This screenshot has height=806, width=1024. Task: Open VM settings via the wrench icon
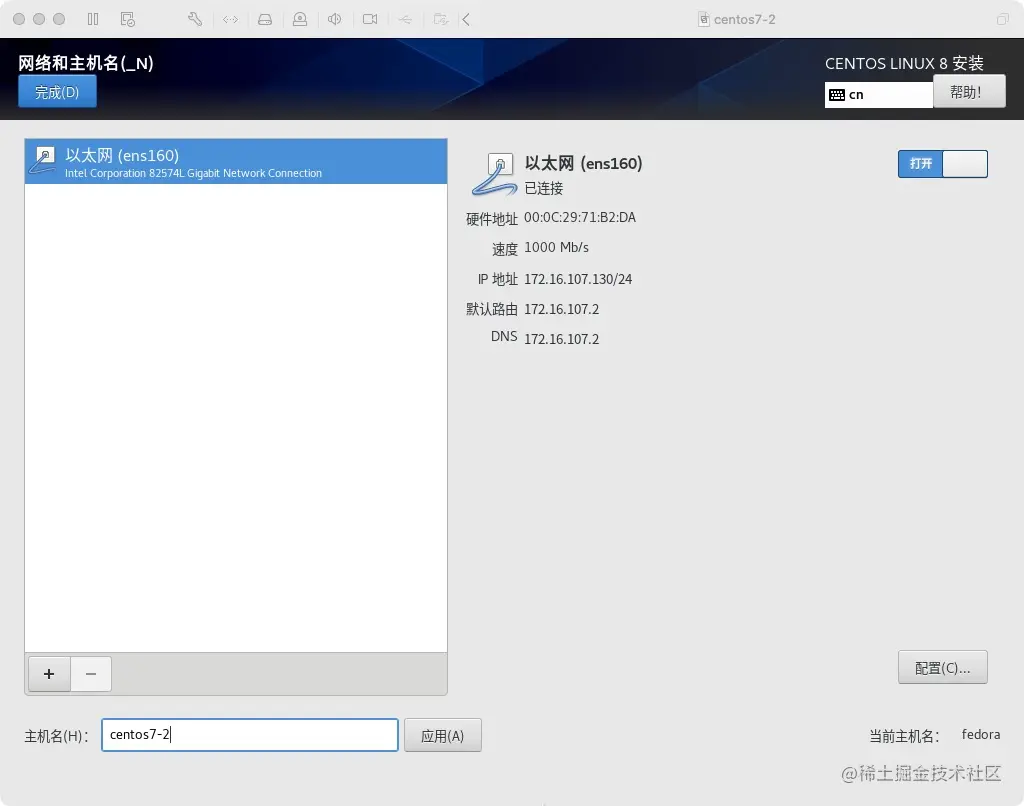pyautogui.click(x=195, y=19)
